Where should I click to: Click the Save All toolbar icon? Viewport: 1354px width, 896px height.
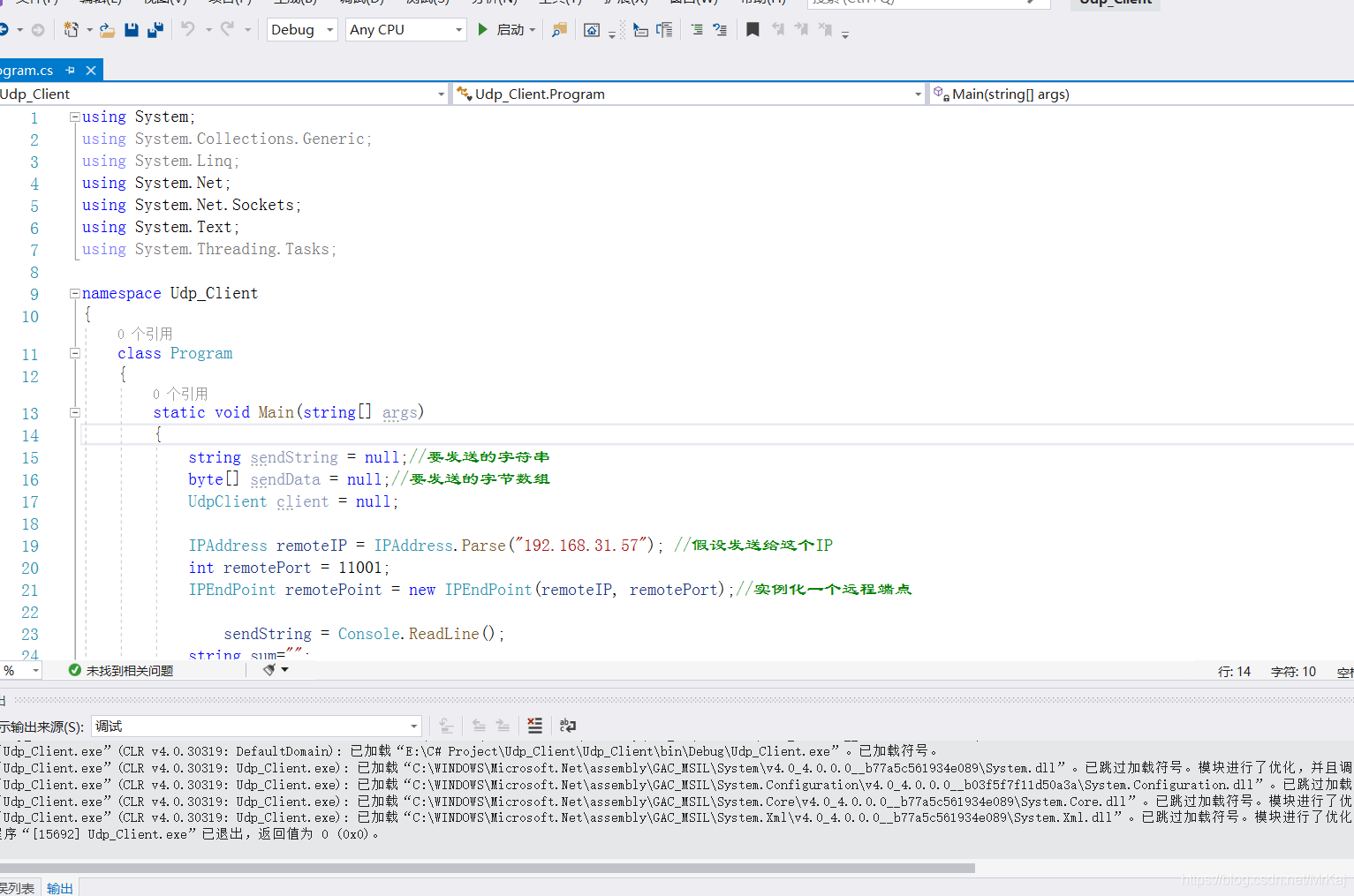click(x=155, y=30)
